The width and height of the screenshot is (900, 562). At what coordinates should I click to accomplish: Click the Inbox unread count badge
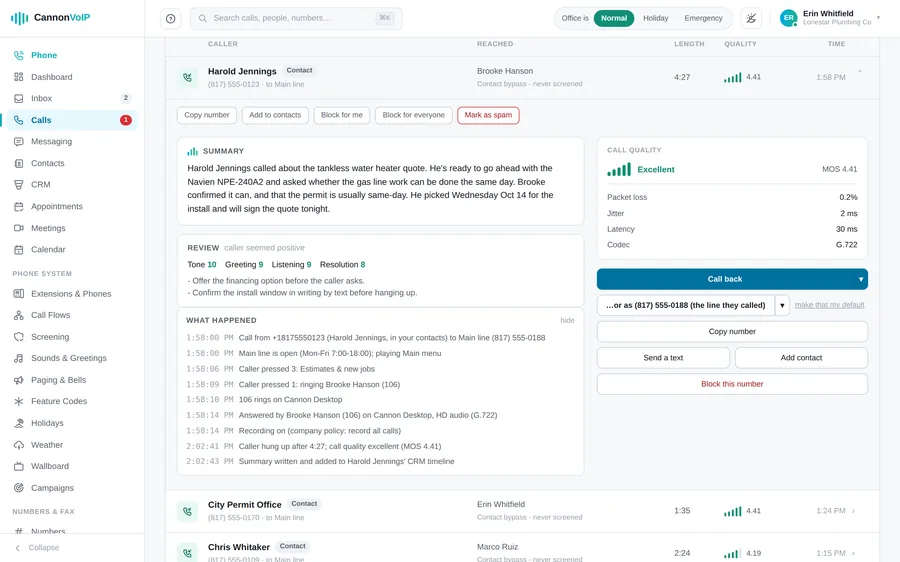click(126, 98)
